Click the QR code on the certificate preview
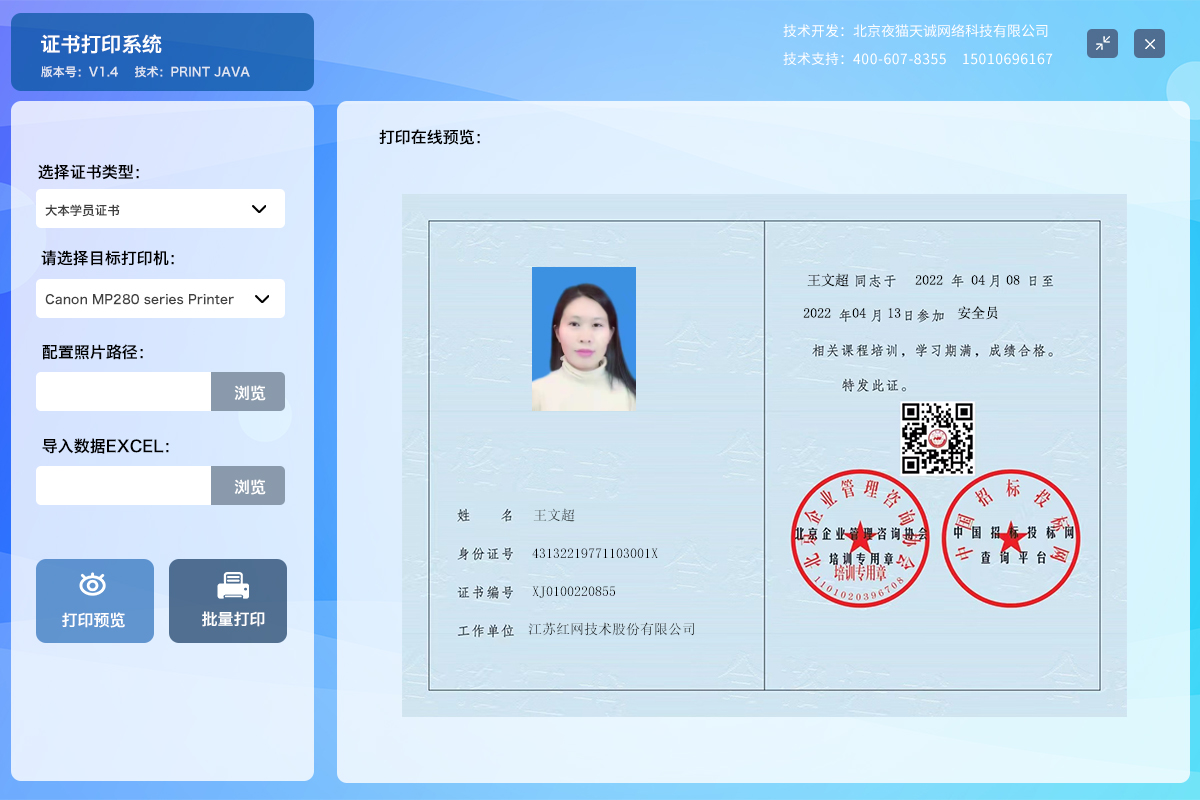Image resolution: width=1200 pixels, height=800 pixels. [938, 437]
